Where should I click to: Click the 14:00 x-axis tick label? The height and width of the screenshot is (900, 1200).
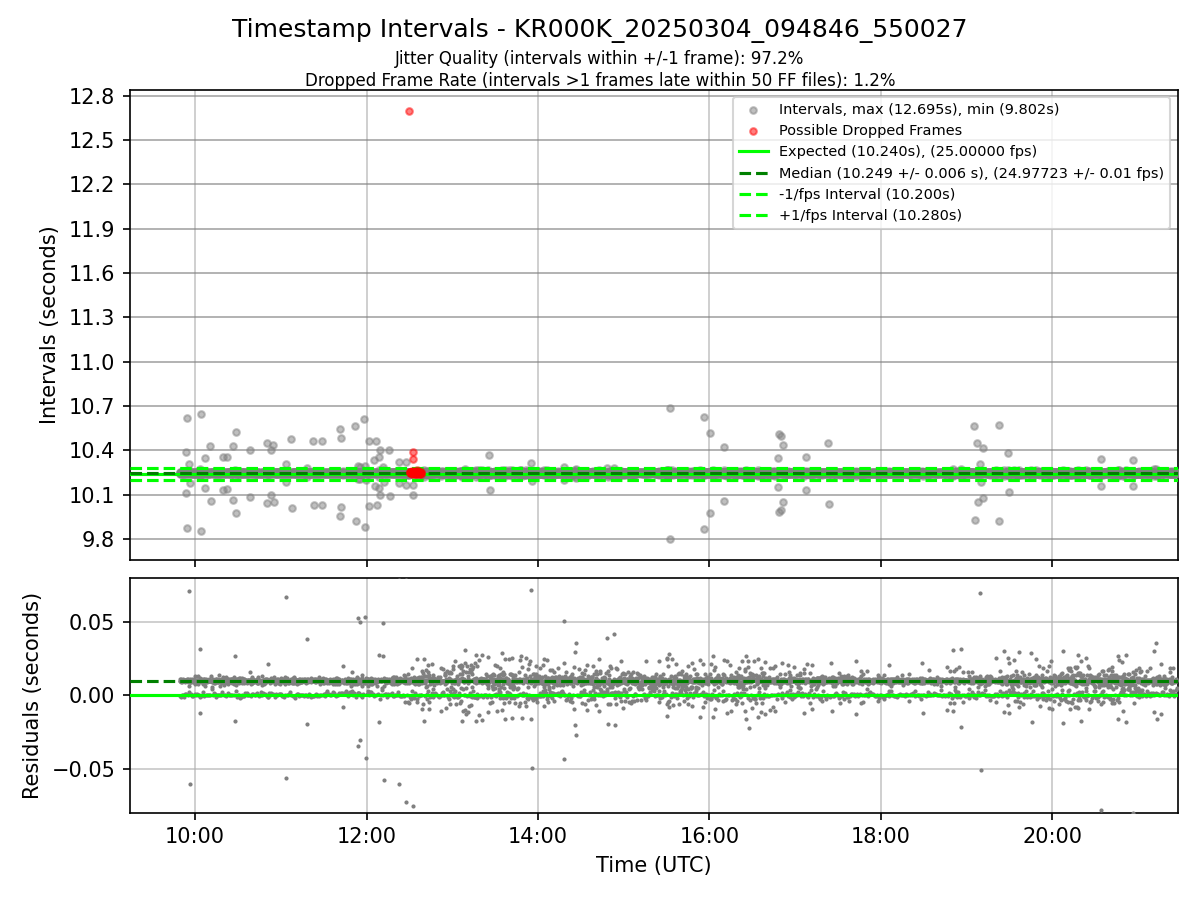pos(538,835)
